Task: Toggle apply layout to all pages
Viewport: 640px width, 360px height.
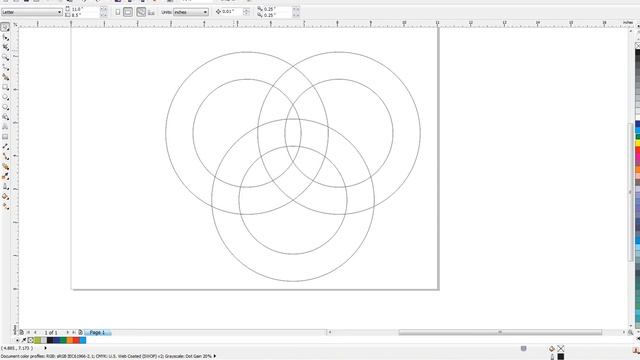Action: (141, 12)
